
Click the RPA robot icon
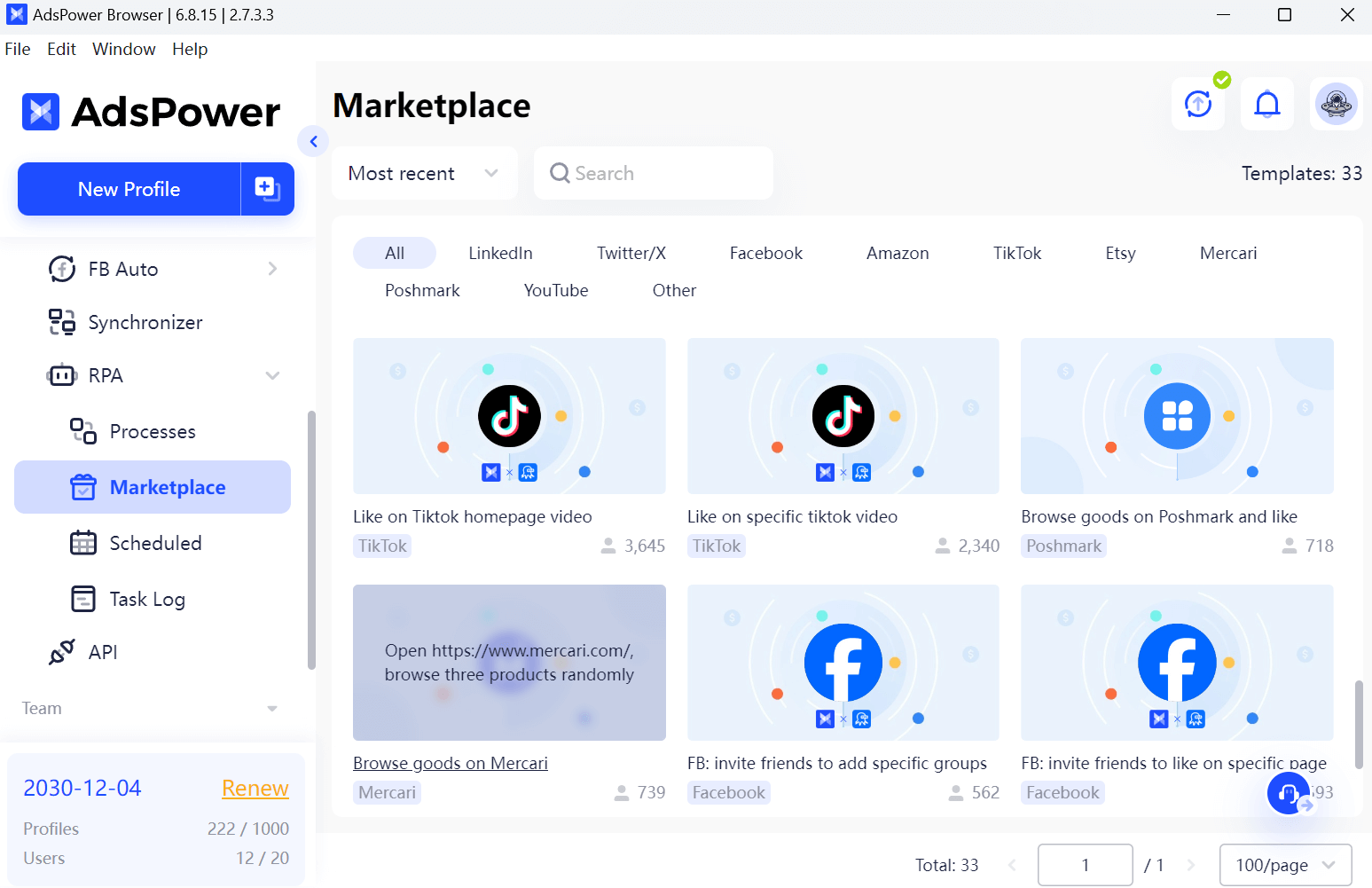[62, 375]
